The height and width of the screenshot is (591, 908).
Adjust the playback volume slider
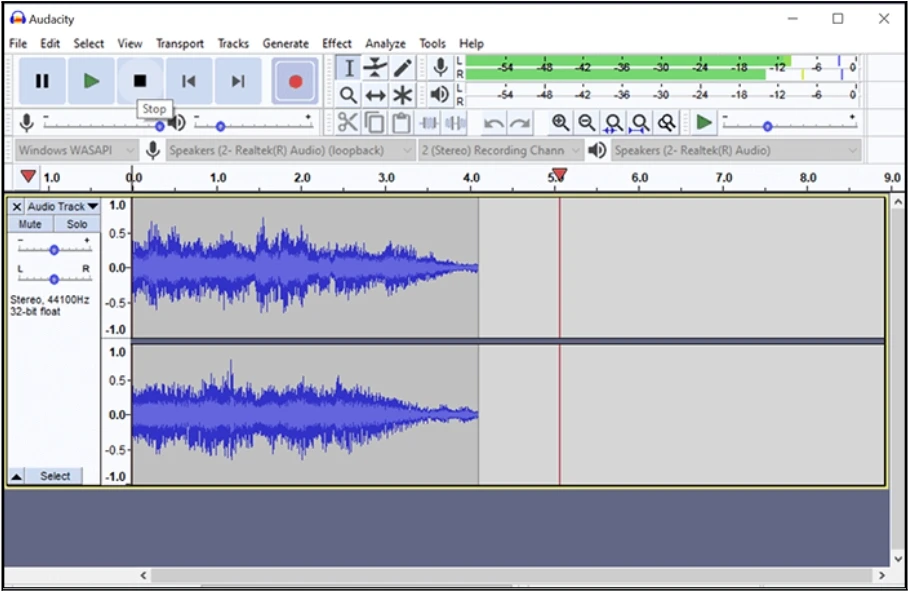(x=253, y=125)
